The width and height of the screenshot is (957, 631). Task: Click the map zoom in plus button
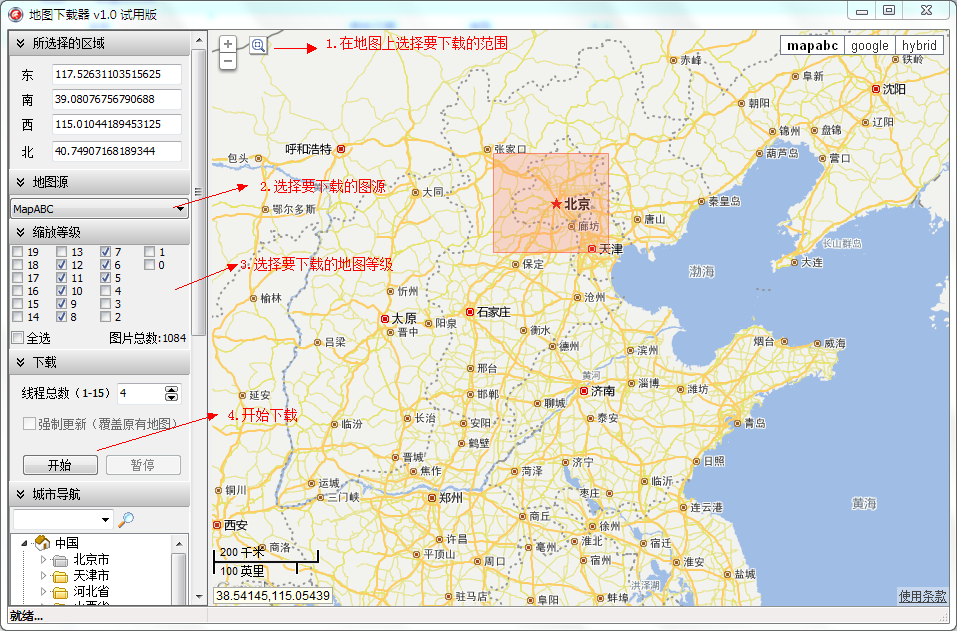point(228,44)
